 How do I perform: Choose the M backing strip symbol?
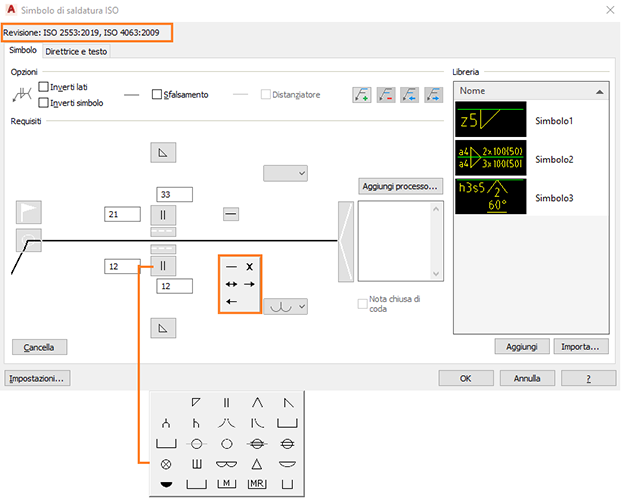[226, 484]
